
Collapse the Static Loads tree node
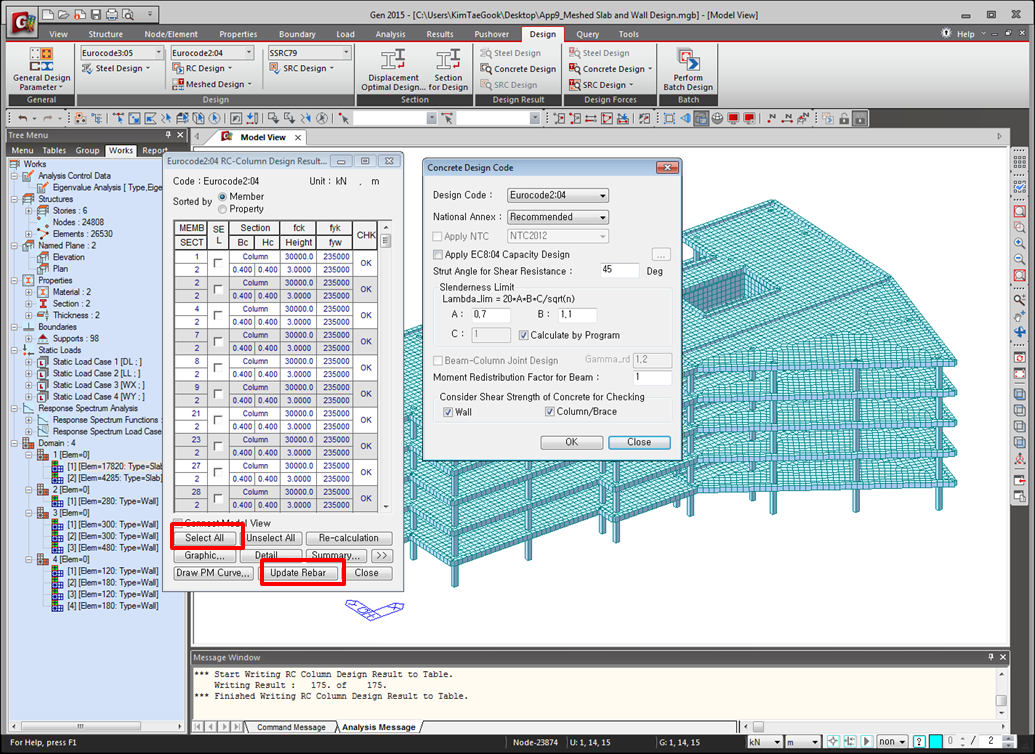(15, 350)
